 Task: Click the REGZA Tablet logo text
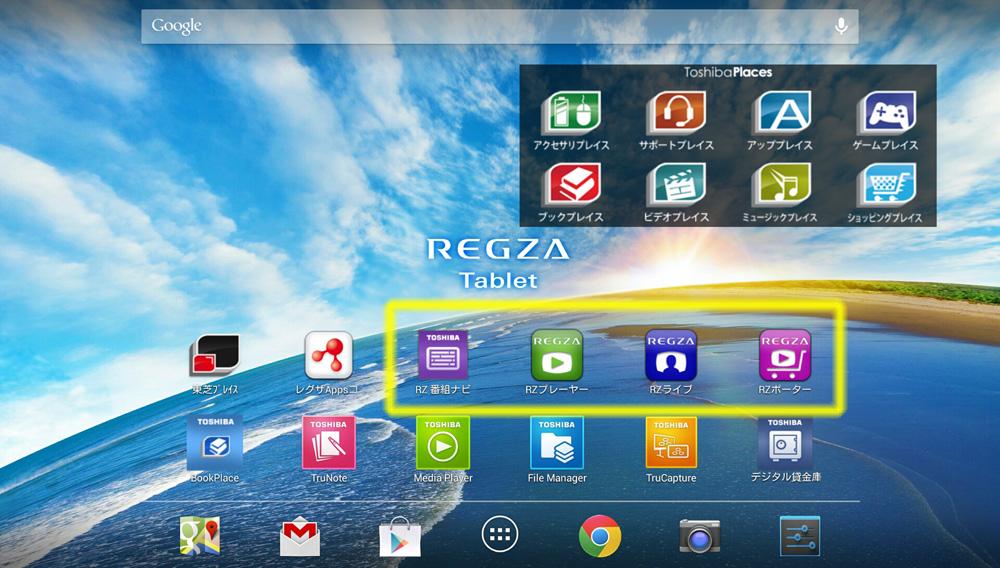pos(498,263)
